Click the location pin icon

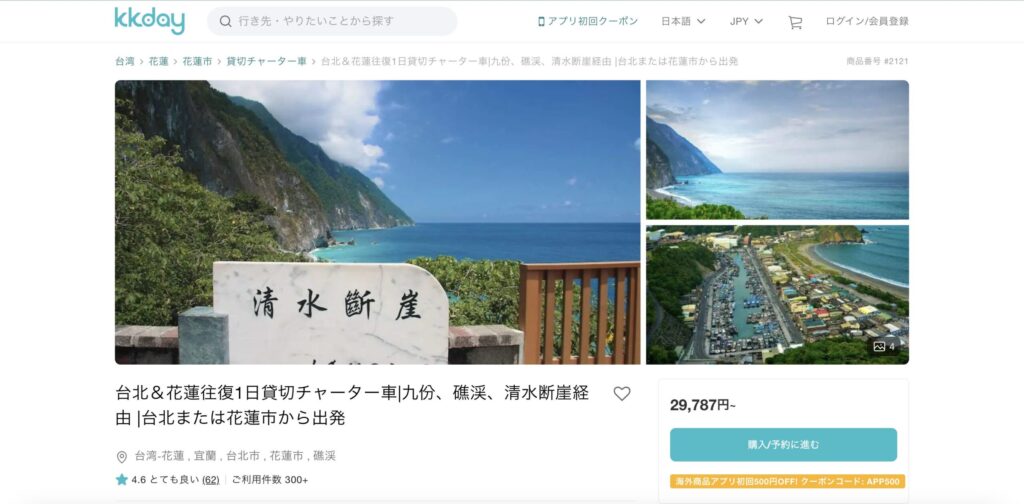click(x=121, y=456)
